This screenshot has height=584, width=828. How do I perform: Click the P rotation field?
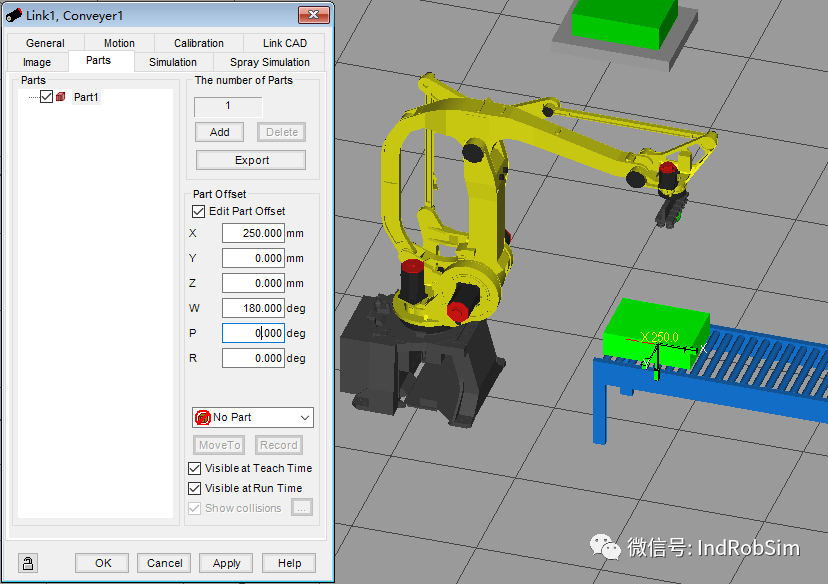pyautogui.click(x=253, y=333)
